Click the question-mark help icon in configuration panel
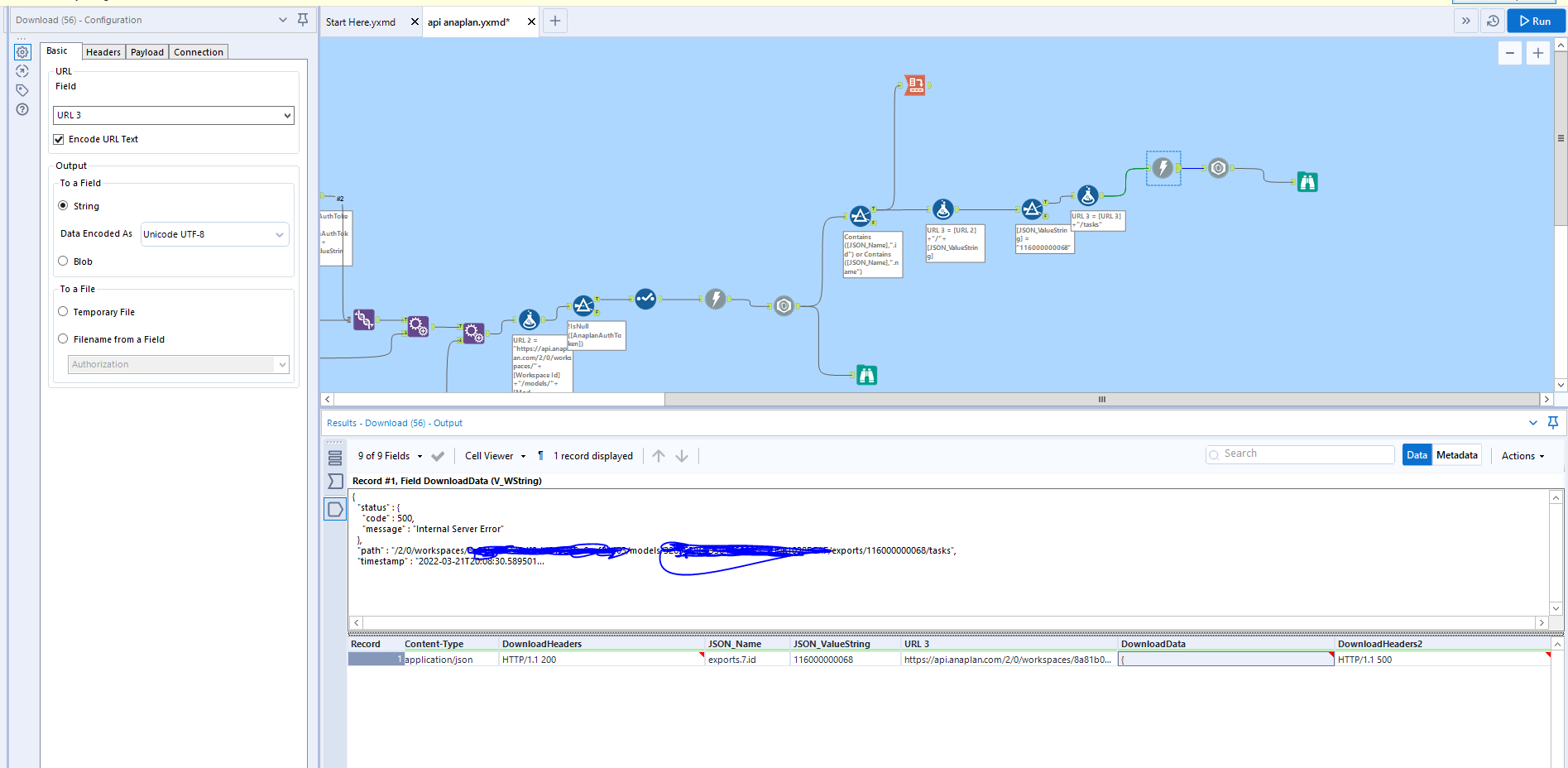 point(22,109)
